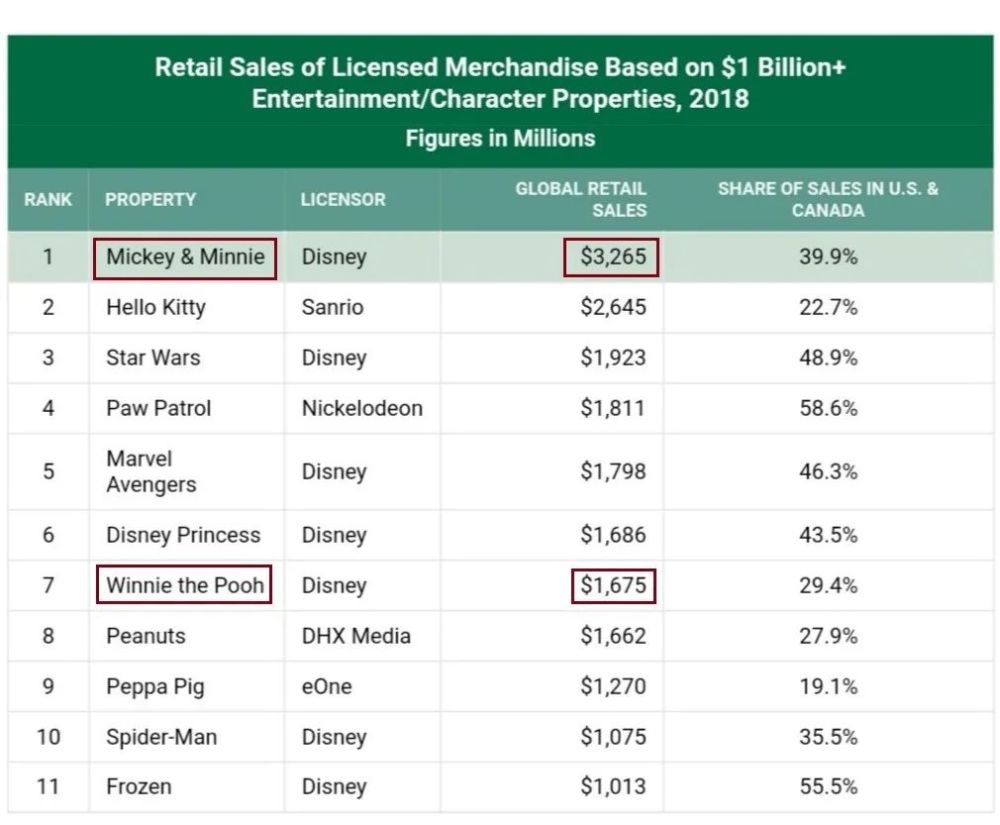This screenshot has width=1000, height=825.
Task: Select the Marvel Avengers property cell
Action: (151, 471)
